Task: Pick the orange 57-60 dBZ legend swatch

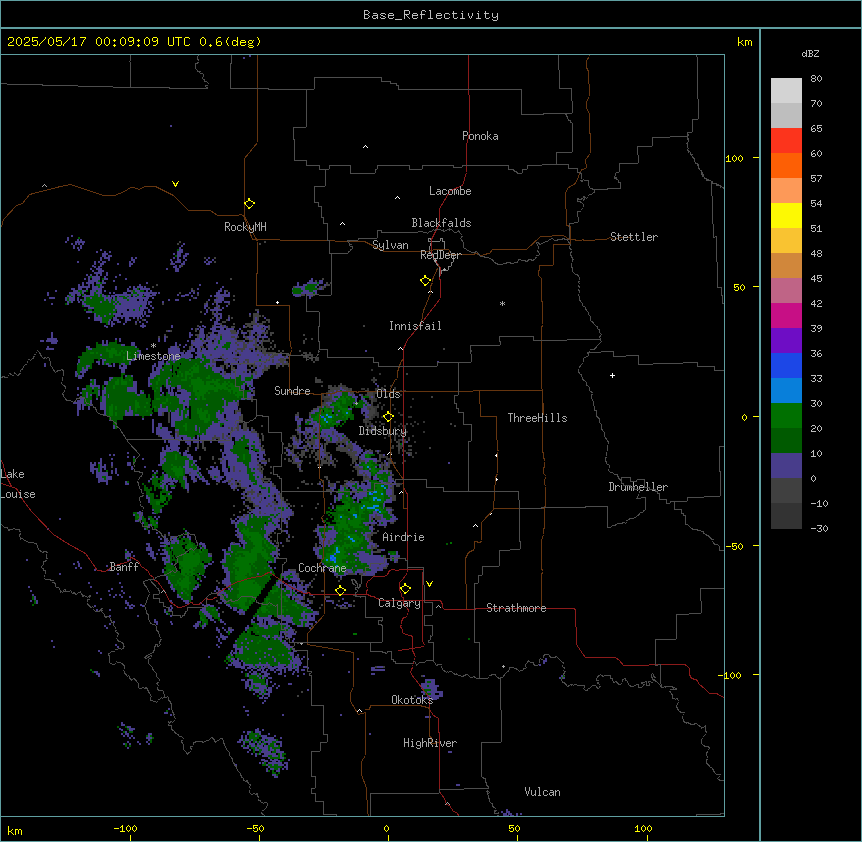Action: [786, 165]
